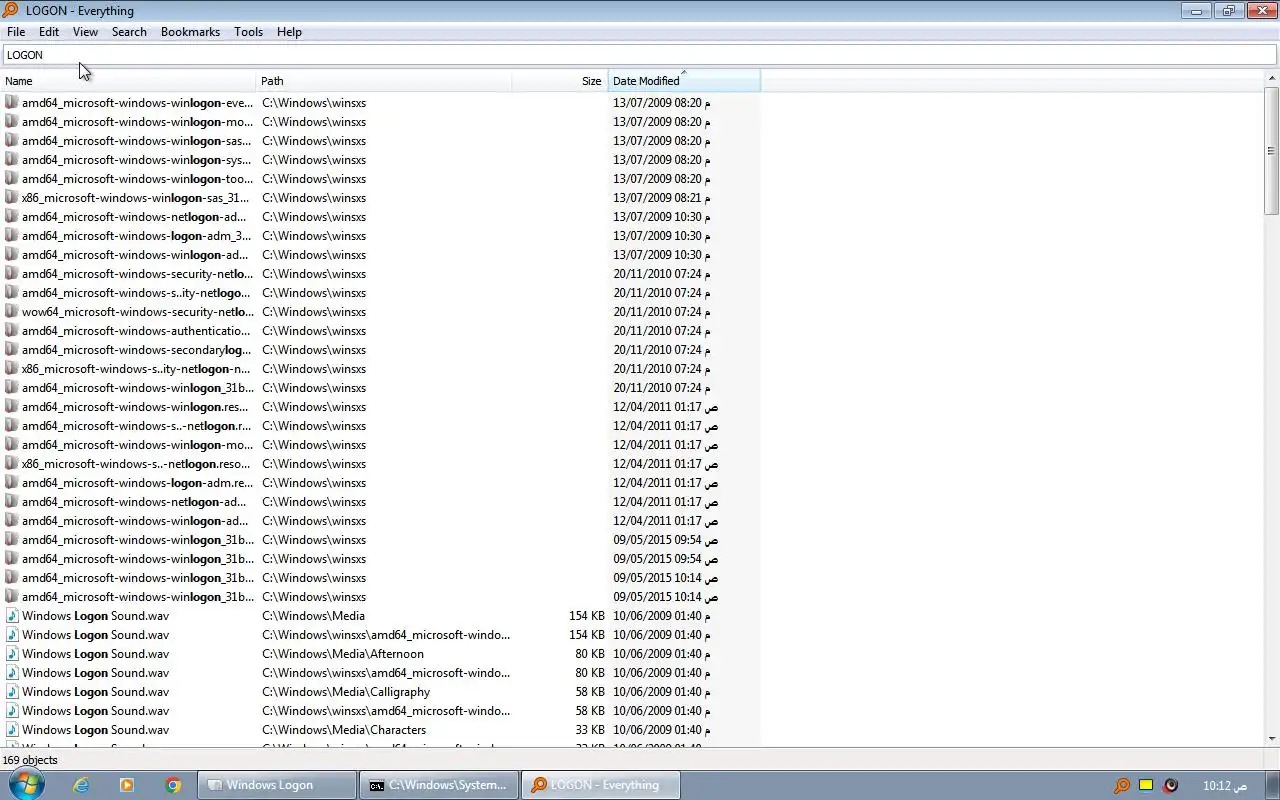
Task: Click the LOGON - Everything taskbar button
Action: [x=601, y=785]
